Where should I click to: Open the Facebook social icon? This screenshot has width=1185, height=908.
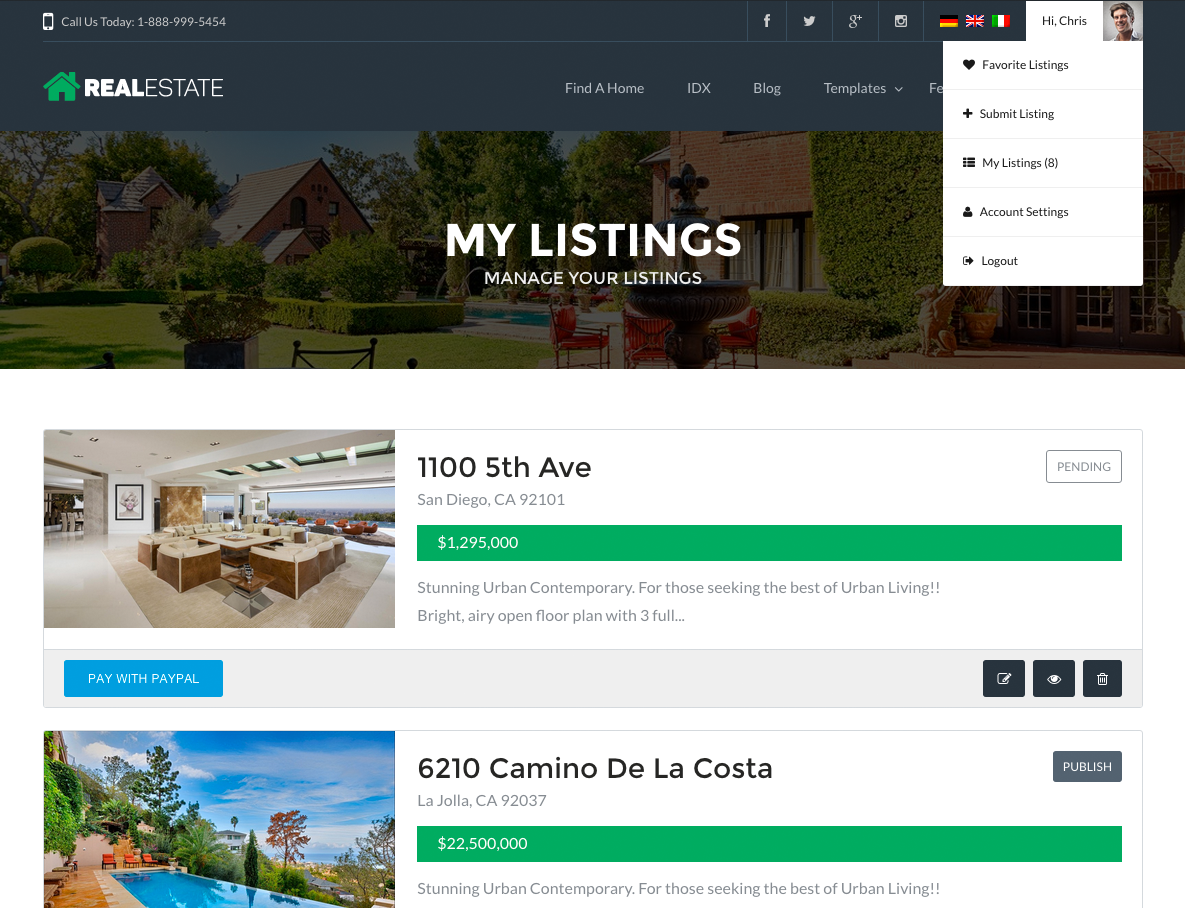pos(767,21)
